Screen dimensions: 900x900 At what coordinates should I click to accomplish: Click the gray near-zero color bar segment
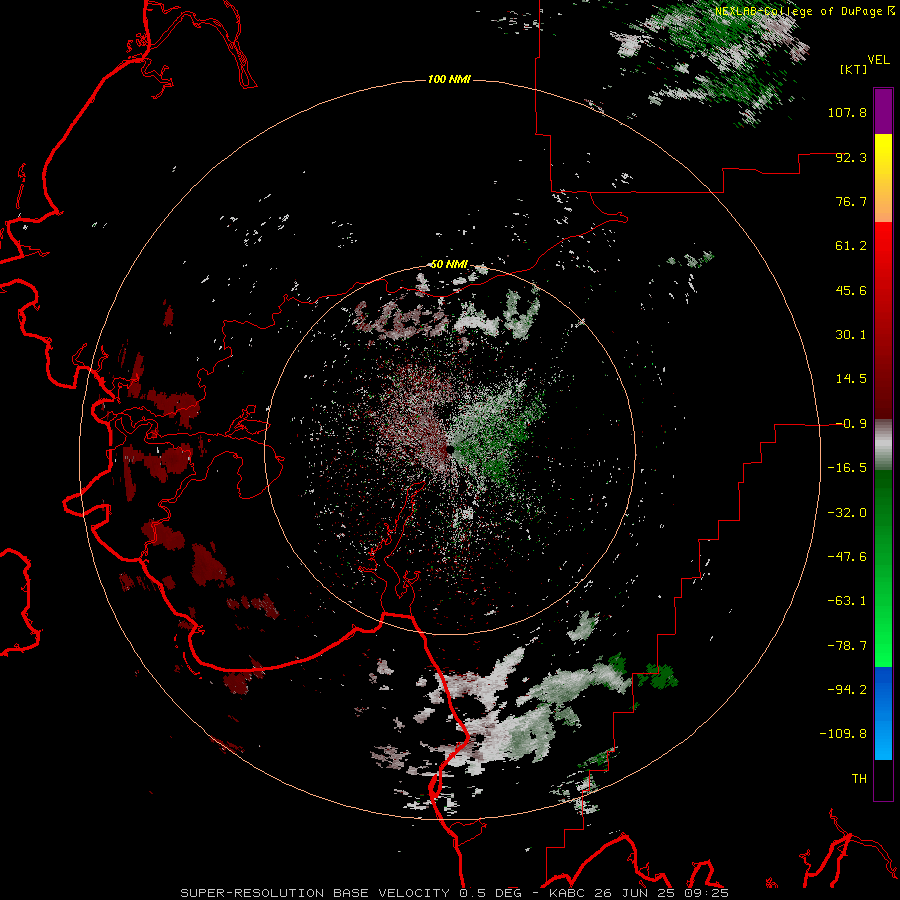[x=883, y=445]
